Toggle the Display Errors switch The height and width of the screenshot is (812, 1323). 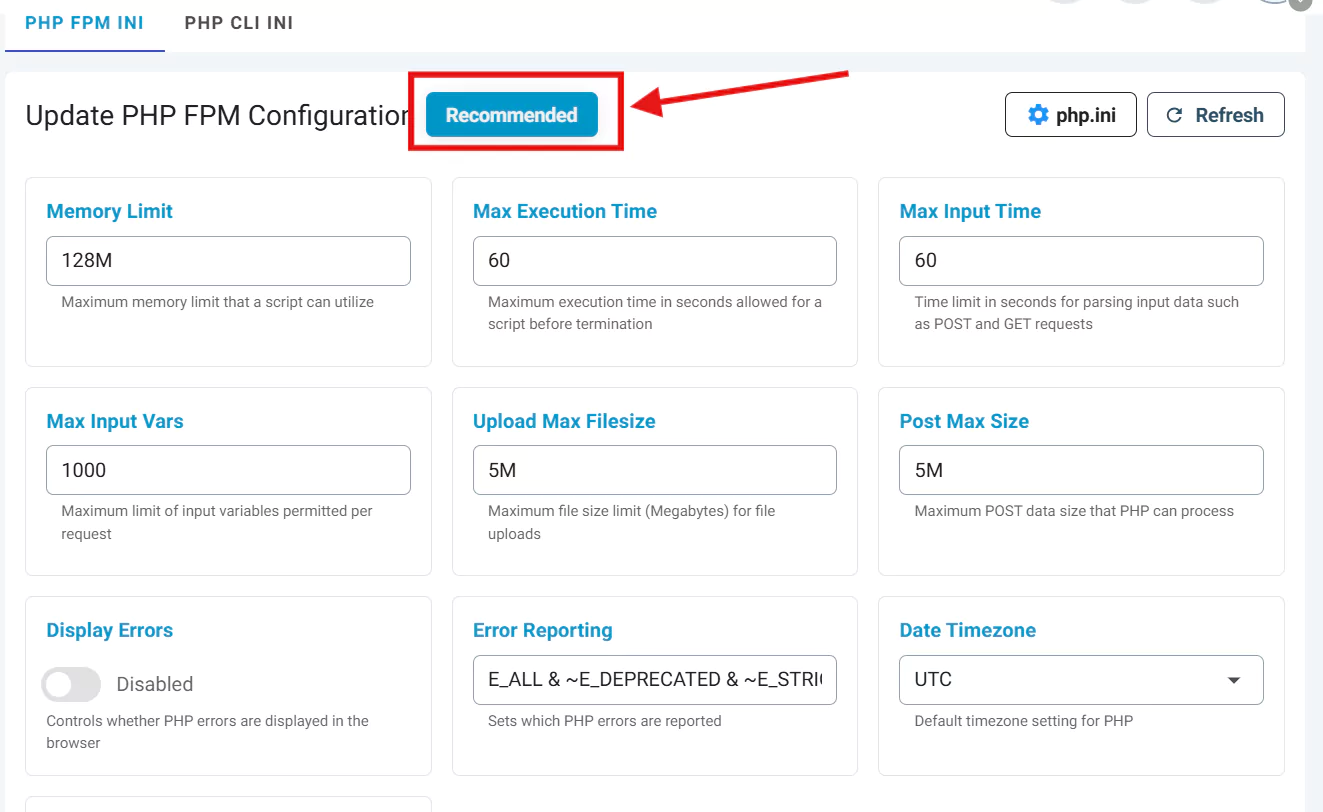point(71,684)
